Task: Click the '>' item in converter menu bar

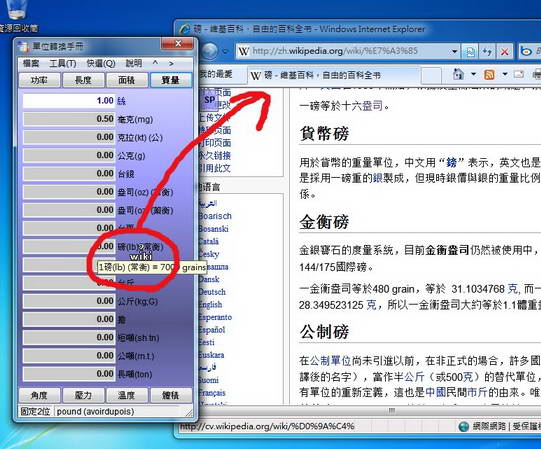Action: [x=171, y=64]
